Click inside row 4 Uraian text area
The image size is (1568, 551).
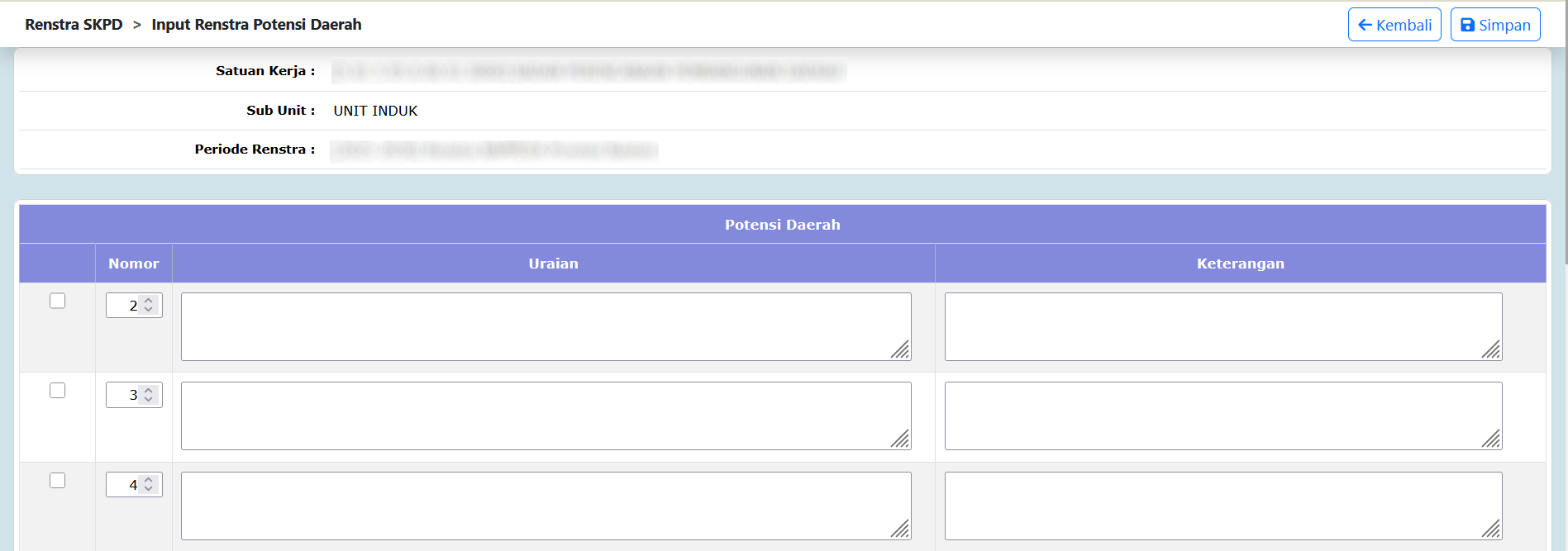[x=546, y=504]
